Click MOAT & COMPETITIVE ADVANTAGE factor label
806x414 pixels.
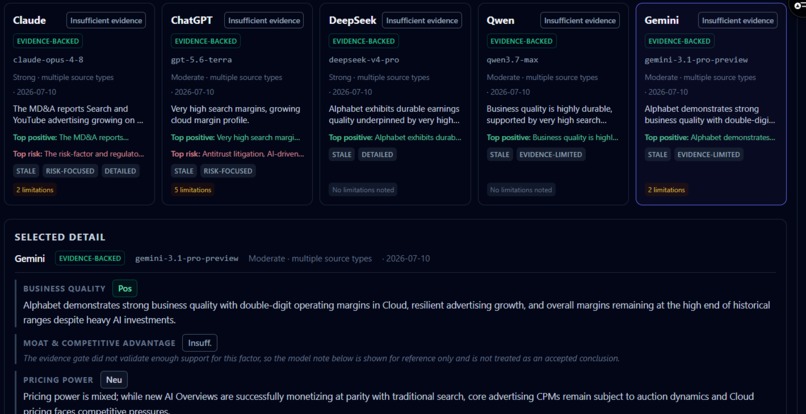click(x=99, y=343)
